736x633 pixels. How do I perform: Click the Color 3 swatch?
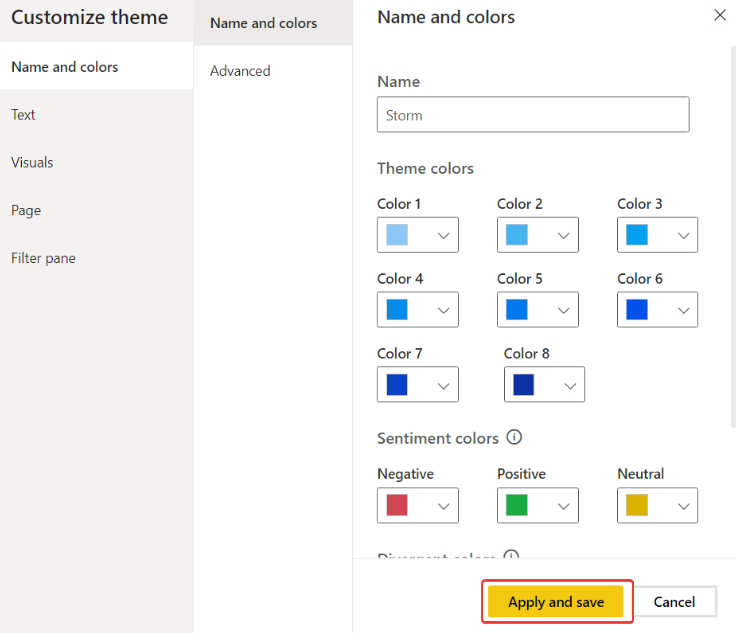click(637, 235)
